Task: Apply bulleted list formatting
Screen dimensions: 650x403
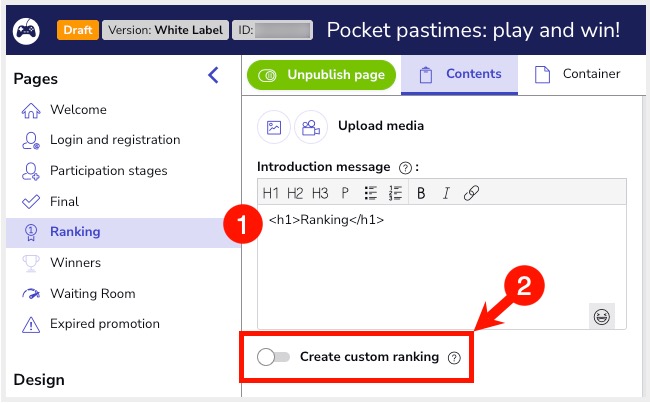Action: pos(370,193)
